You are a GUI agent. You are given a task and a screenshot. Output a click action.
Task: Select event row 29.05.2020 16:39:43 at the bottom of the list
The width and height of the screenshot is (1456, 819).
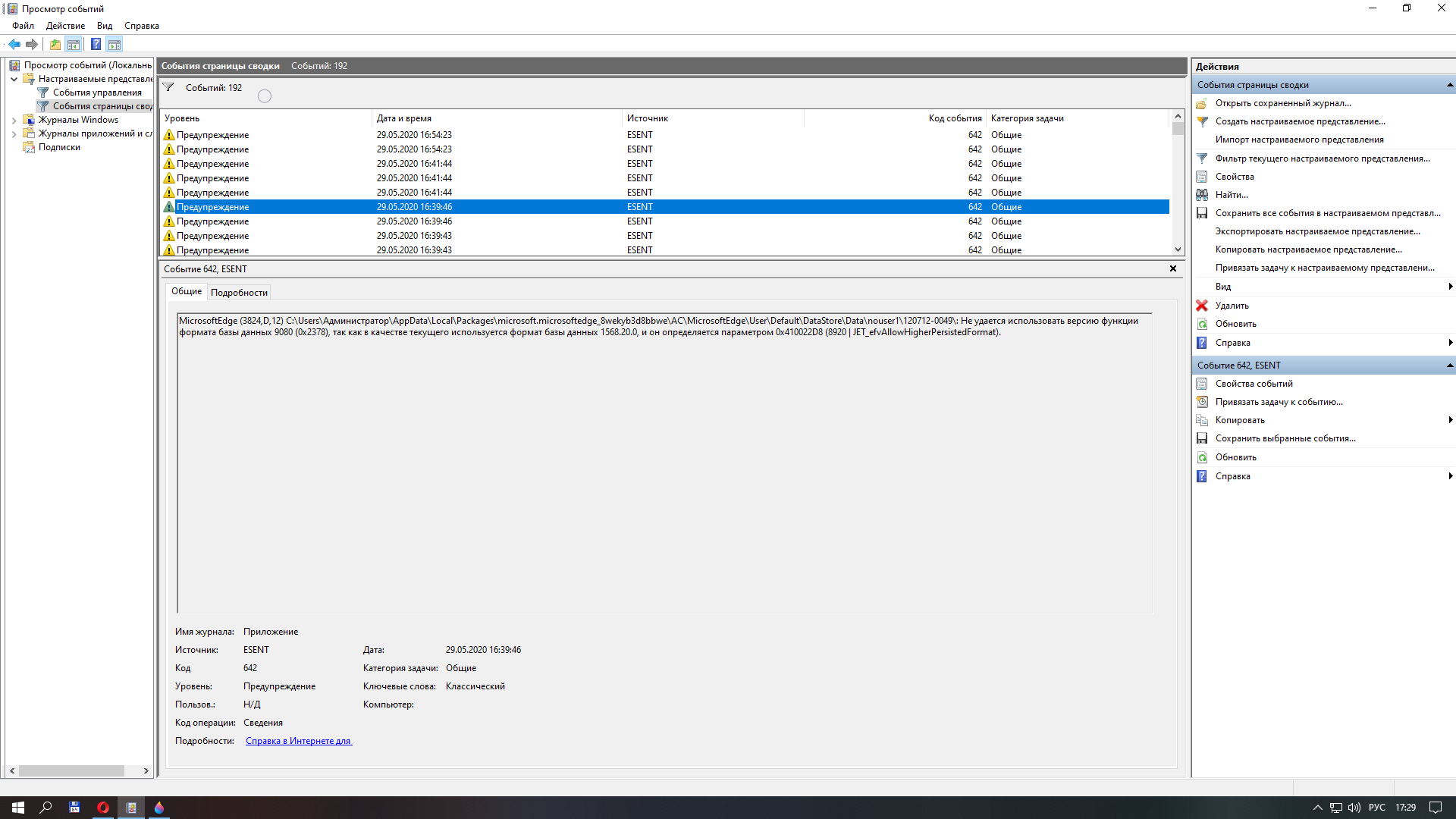[x=665, y=250]
